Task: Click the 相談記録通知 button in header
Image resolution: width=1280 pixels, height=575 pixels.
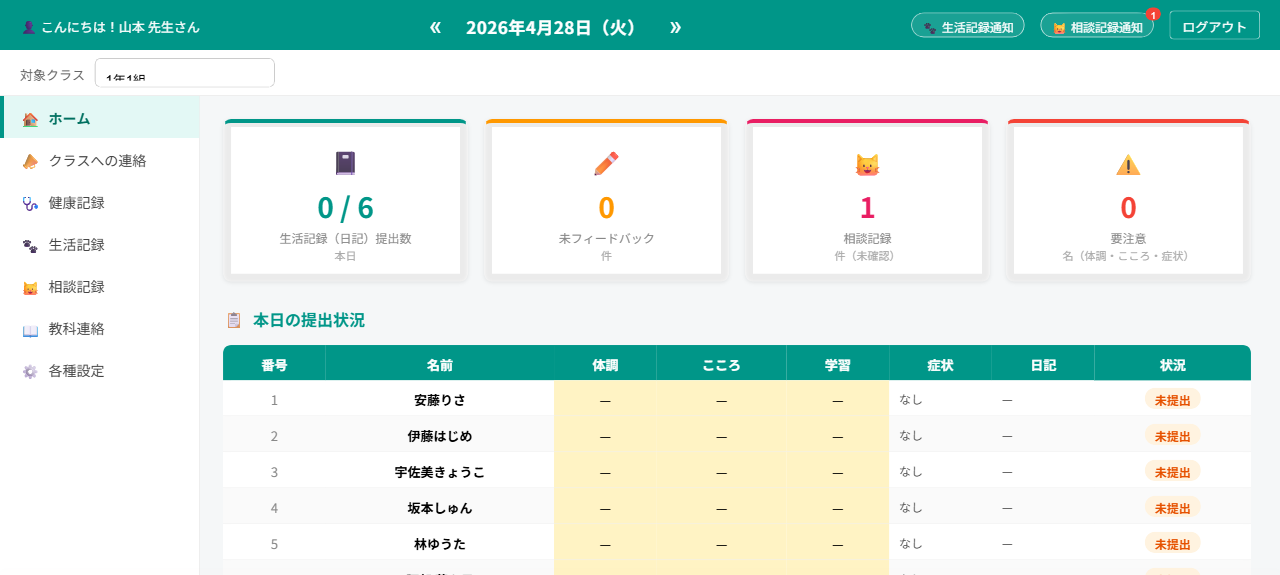Action: [x=1097, y=26]
